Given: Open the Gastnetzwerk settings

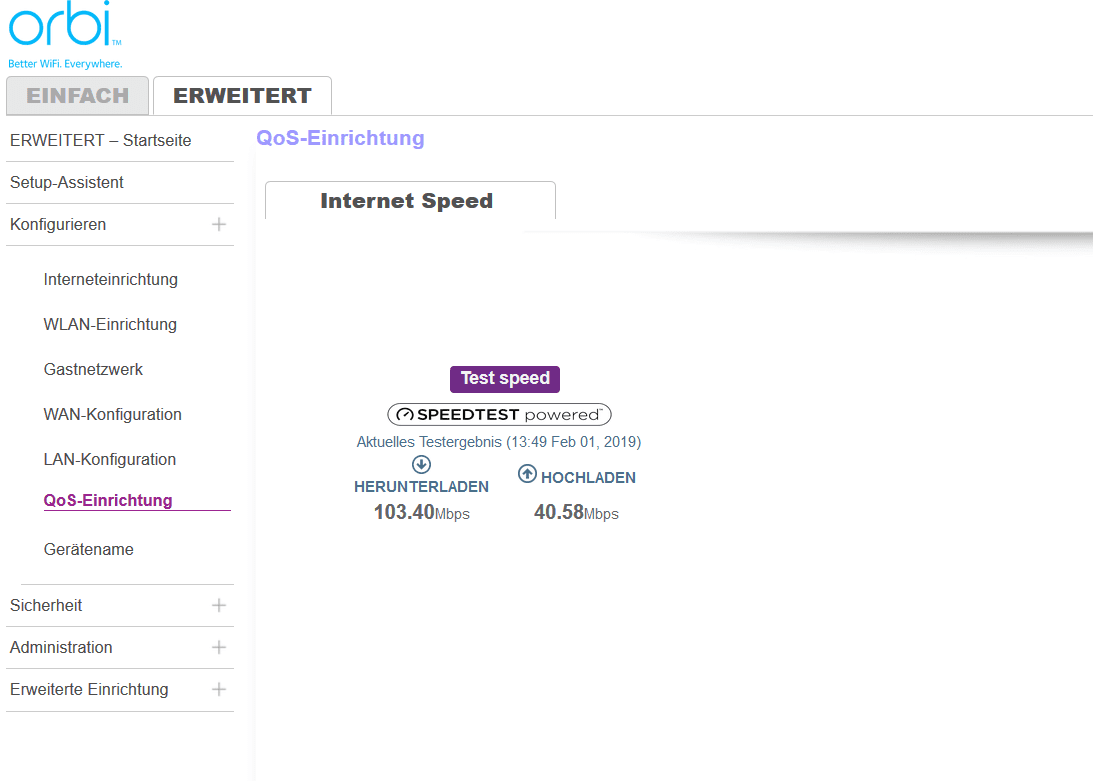Looking at the screenshot, I should [93, 370].
